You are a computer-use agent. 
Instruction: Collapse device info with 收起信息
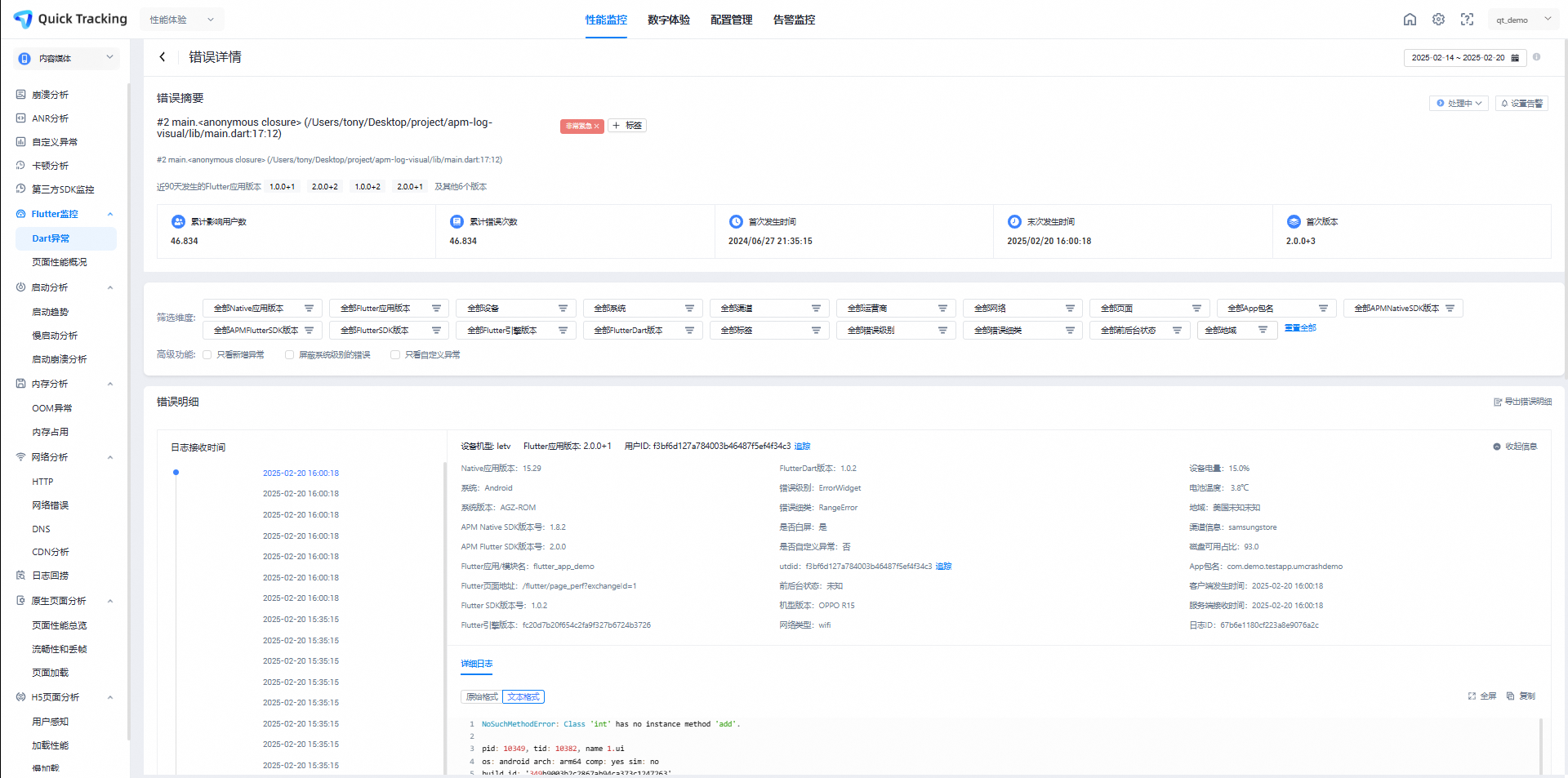point(1515,447)
